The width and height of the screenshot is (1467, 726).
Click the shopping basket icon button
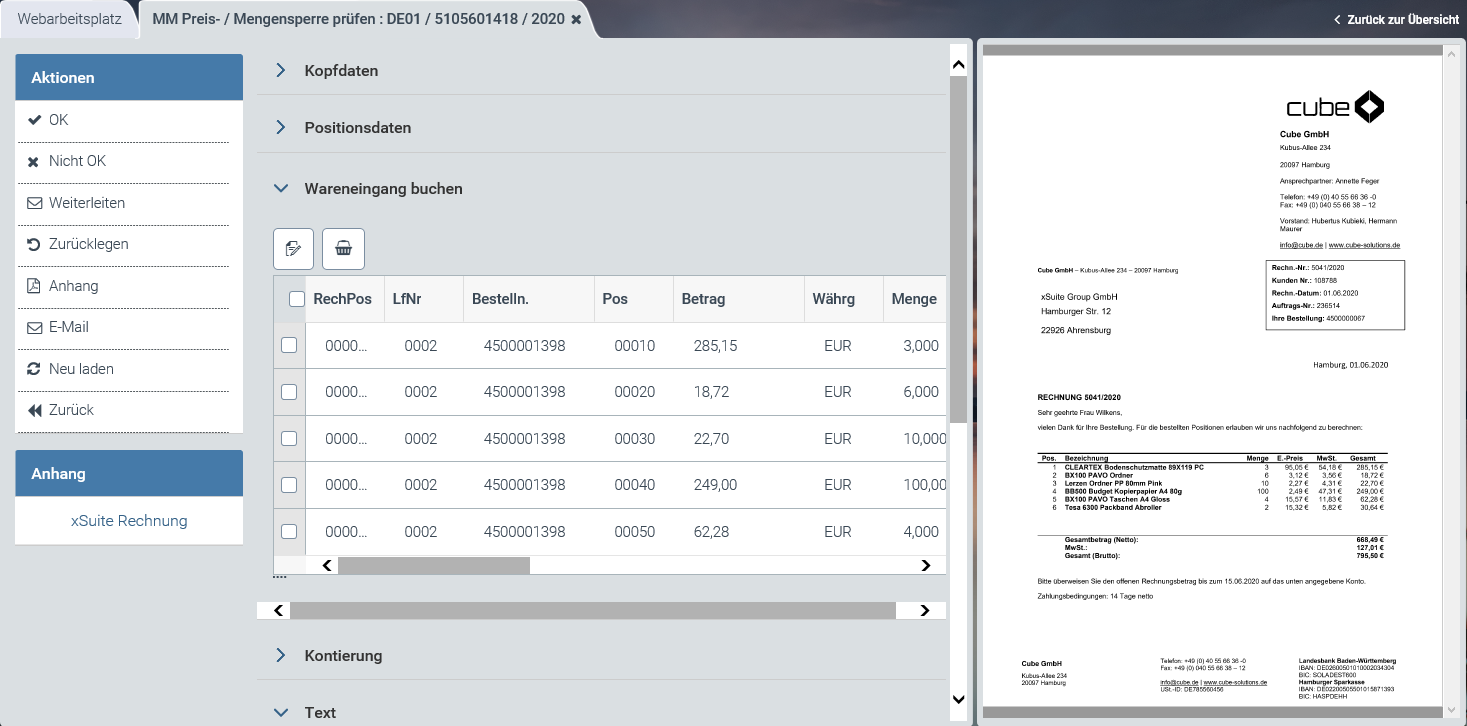[x=343, y=249]
